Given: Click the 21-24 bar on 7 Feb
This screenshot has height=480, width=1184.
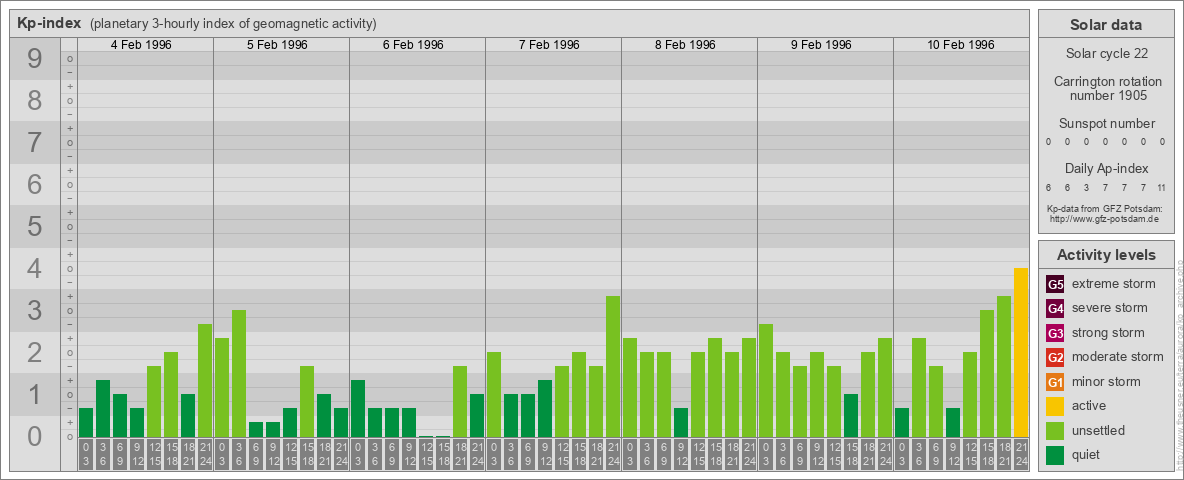Looking at the screenshot, I should pyautogui.click(x=613, y=366).
